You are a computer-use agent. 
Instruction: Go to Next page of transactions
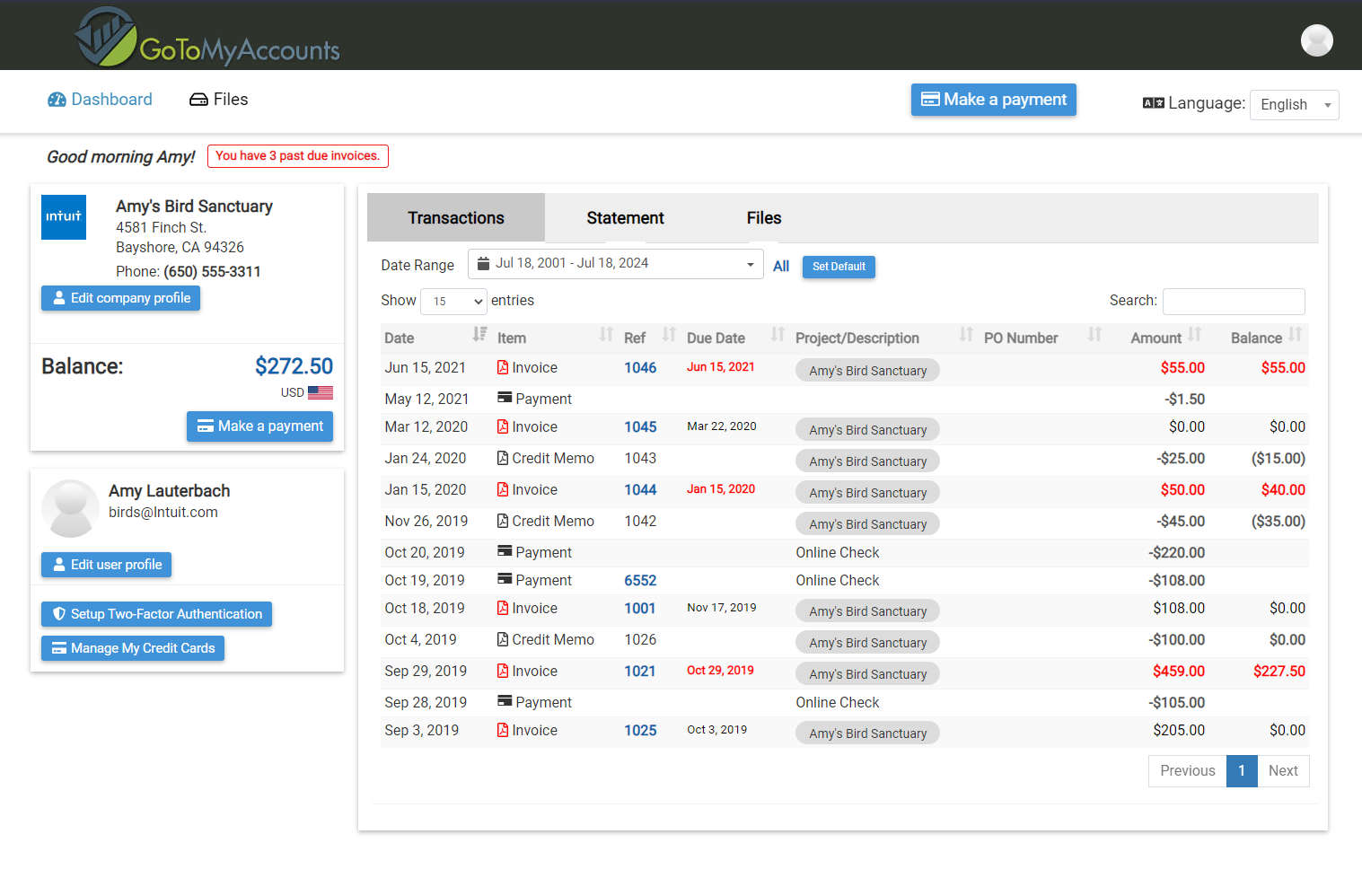(x=1283, y=771)
